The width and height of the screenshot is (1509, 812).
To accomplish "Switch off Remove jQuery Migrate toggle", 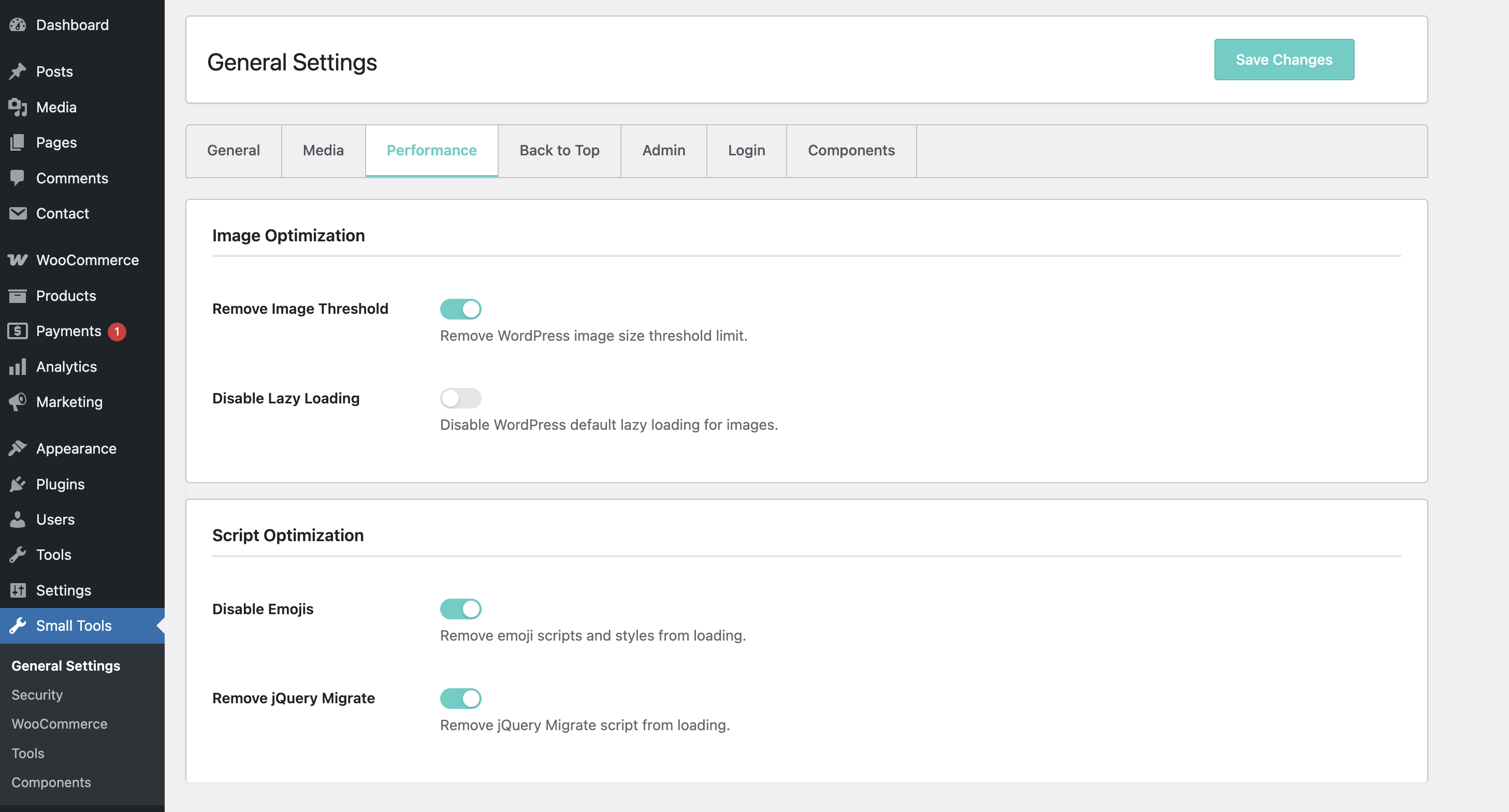I will (x=460, y=699).
